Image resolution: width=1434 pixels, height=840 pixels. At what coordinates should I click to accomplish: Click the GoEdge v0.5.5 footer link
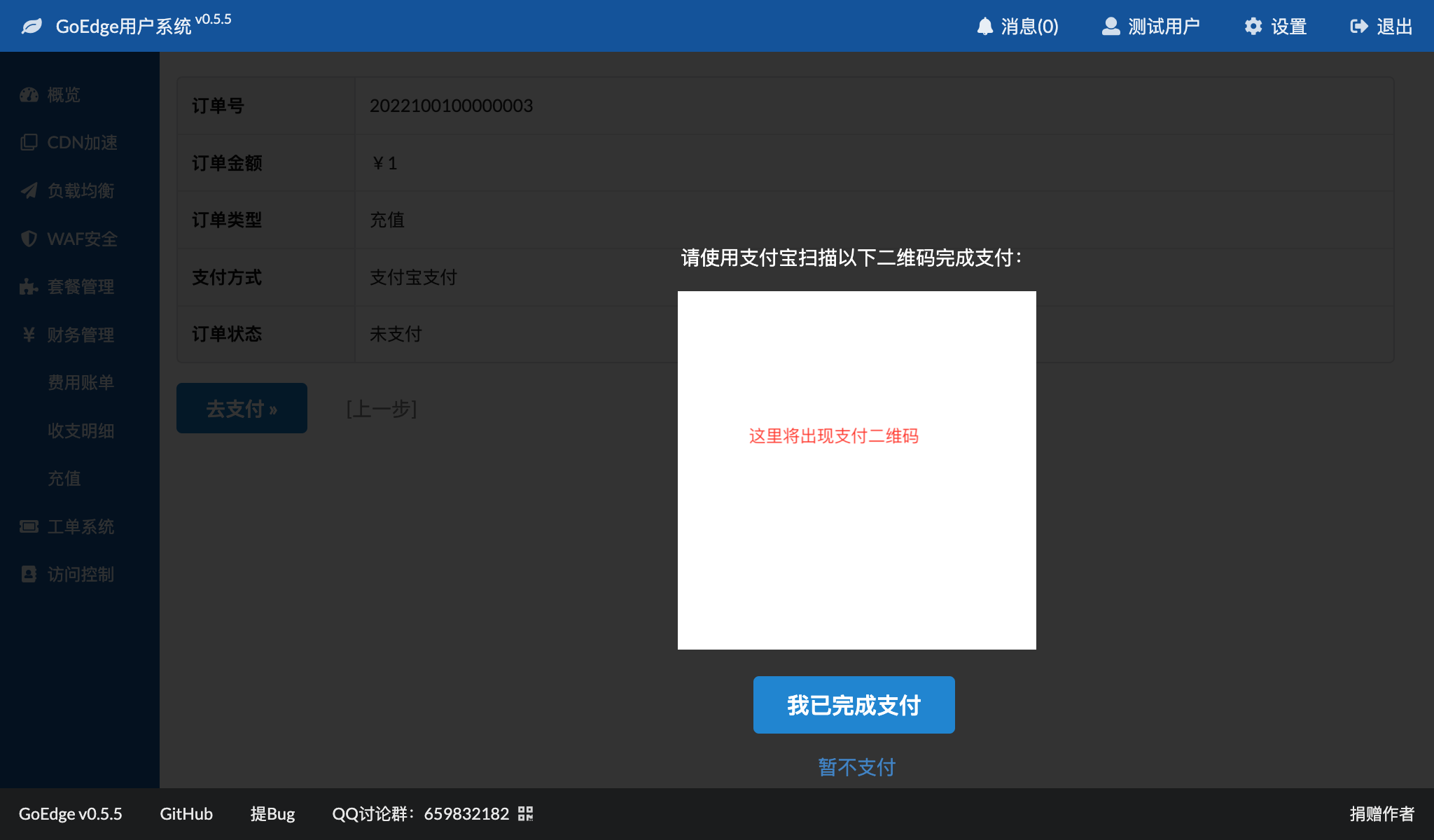[x=70, y=813]
